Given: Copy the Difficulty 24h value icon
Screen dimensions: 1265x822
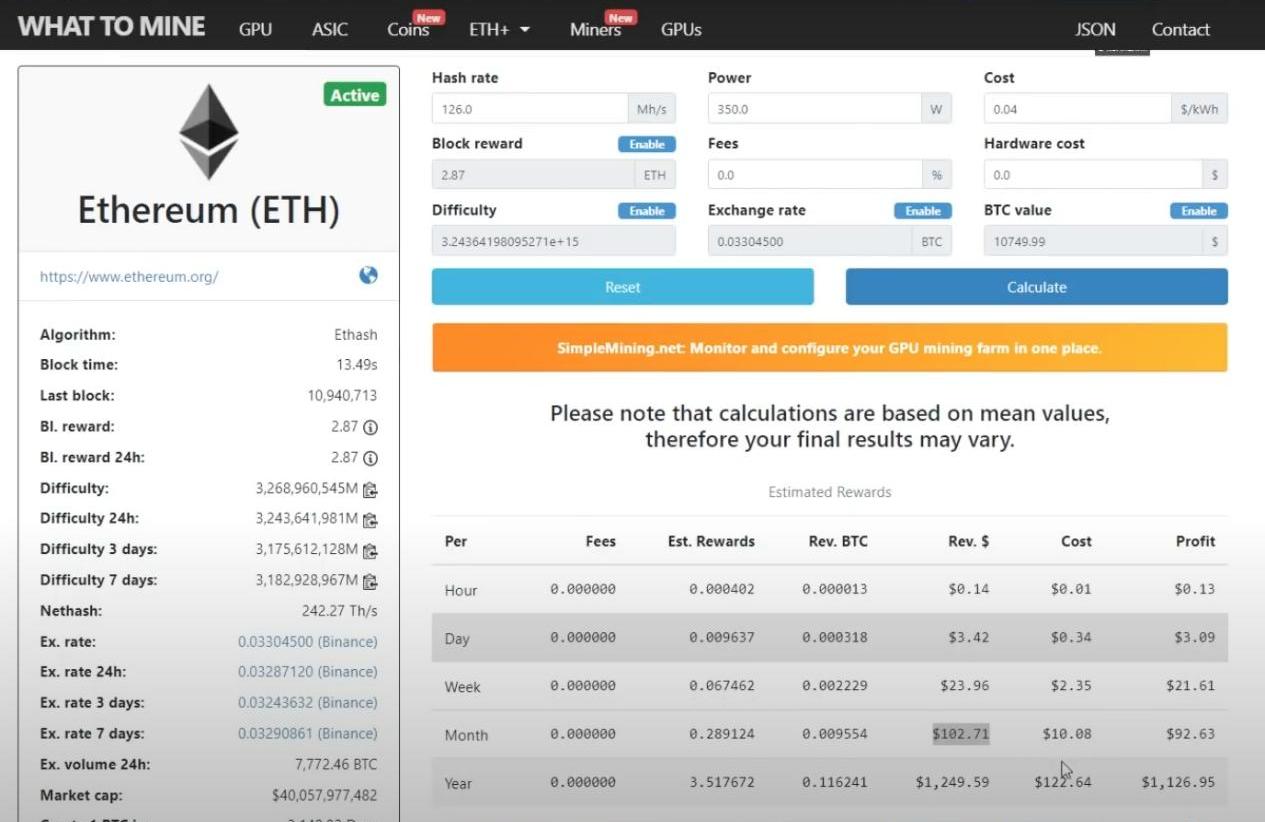Looking at the screenshot, I should pyautogui.click(x=370, y=519).
